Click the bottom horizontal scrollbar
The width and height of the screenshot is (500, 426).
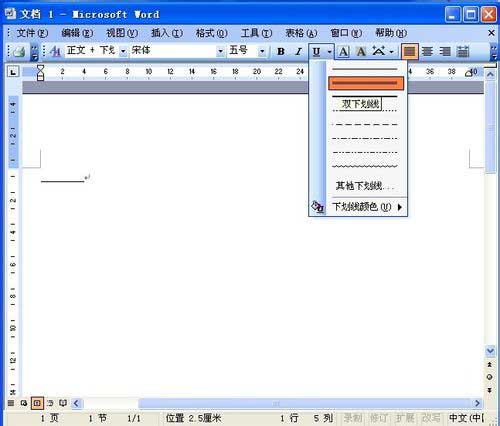click(x=277, y=403)
